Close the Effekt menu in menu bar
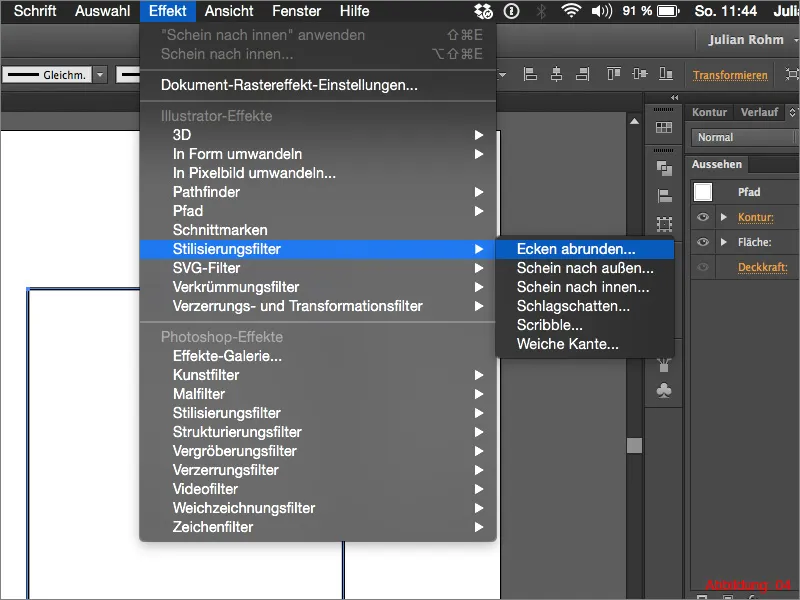 pyautogui.click(x=168, y=11)
